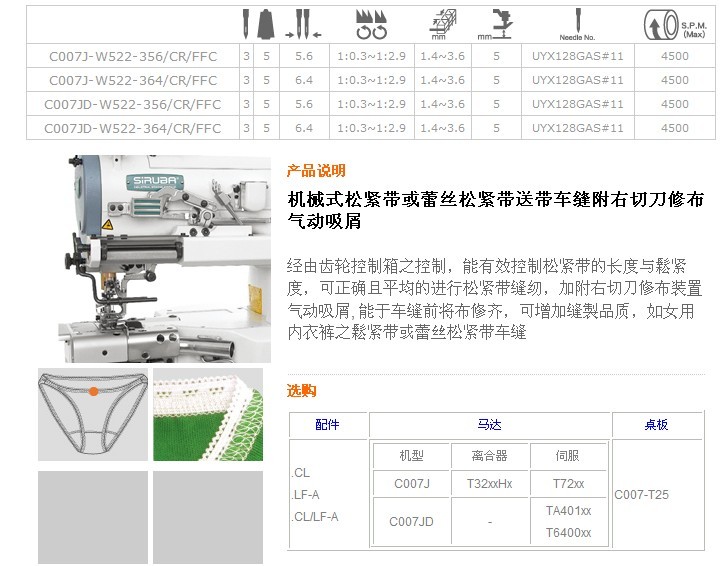Image resolution: width=720 pixels, height=566 pixels.
Task: Click the T32xxHx clutch motor cell
Action: click(x=489, y=484)
